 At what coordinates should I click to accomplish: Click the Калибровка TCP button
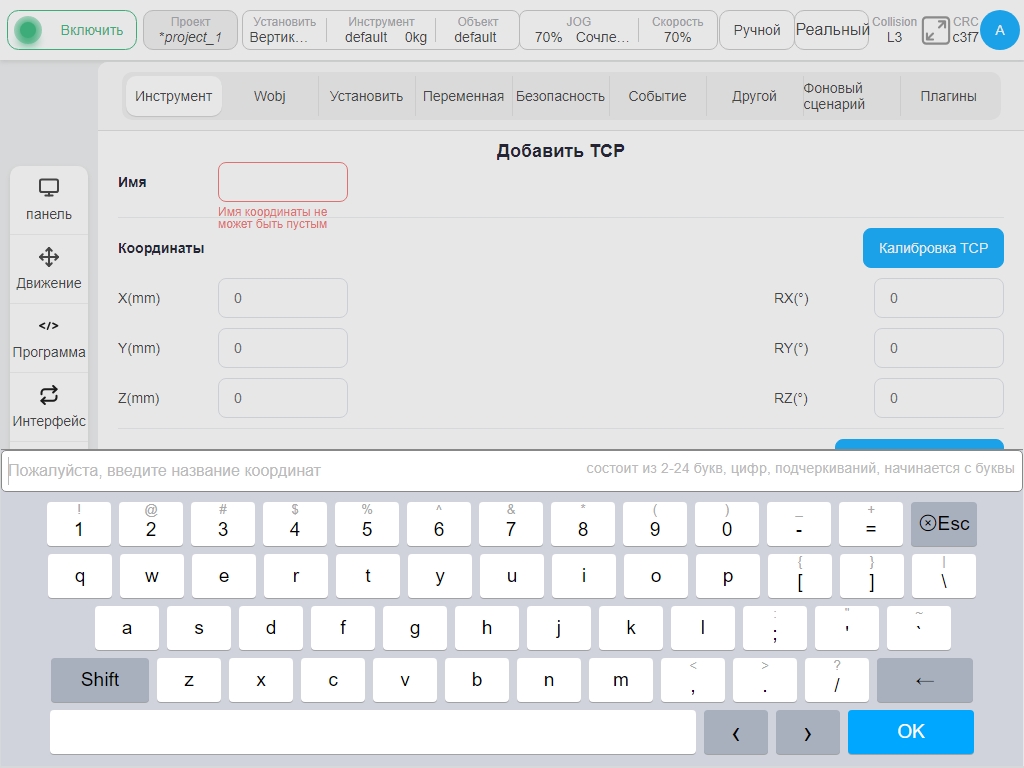[933, 248]
